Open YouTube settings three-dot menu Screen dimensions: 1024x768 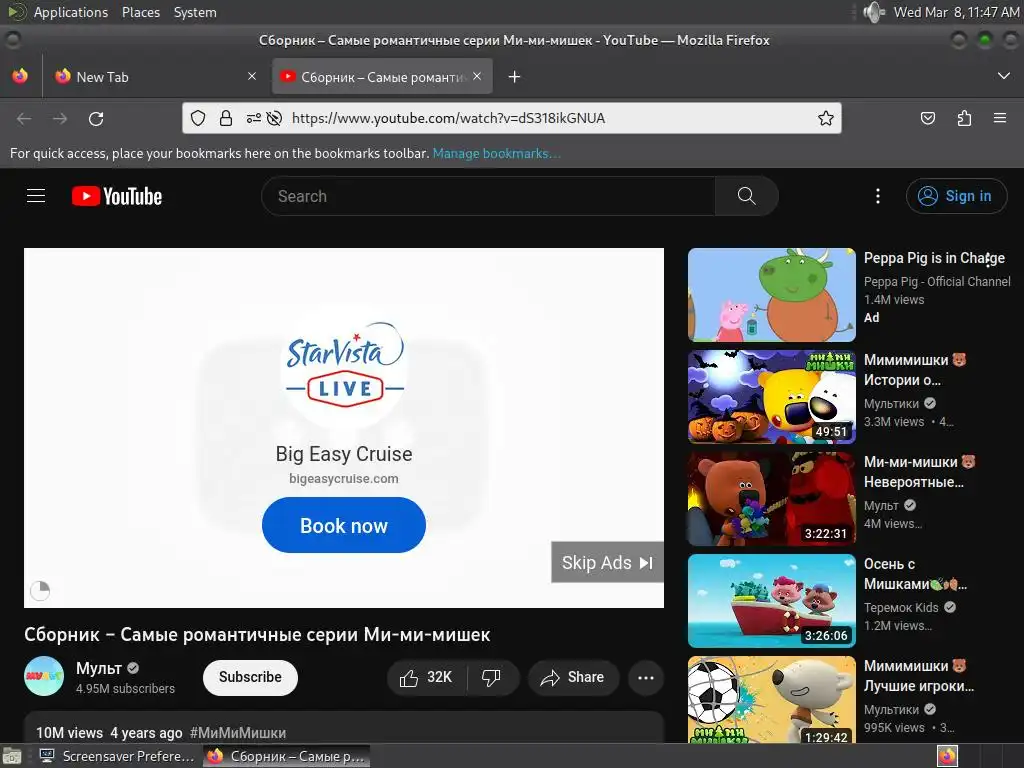click(x=878, y=196)
